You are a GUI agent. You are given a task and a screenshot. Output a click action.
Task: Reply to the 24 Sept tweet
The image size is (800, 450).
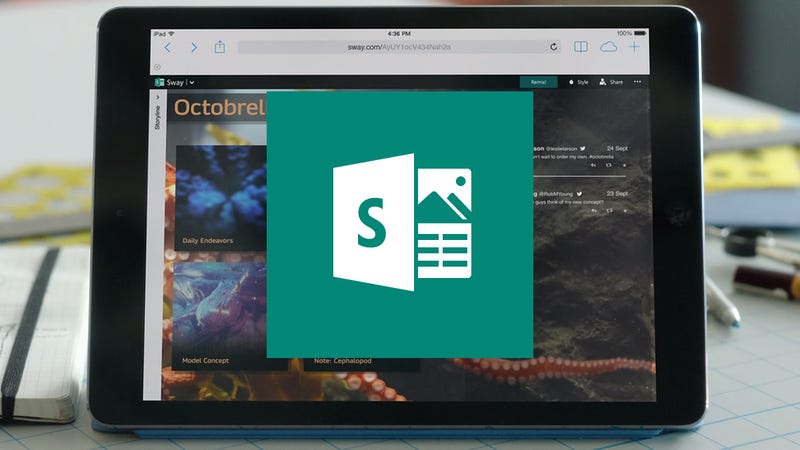click(x=593, y=165)
